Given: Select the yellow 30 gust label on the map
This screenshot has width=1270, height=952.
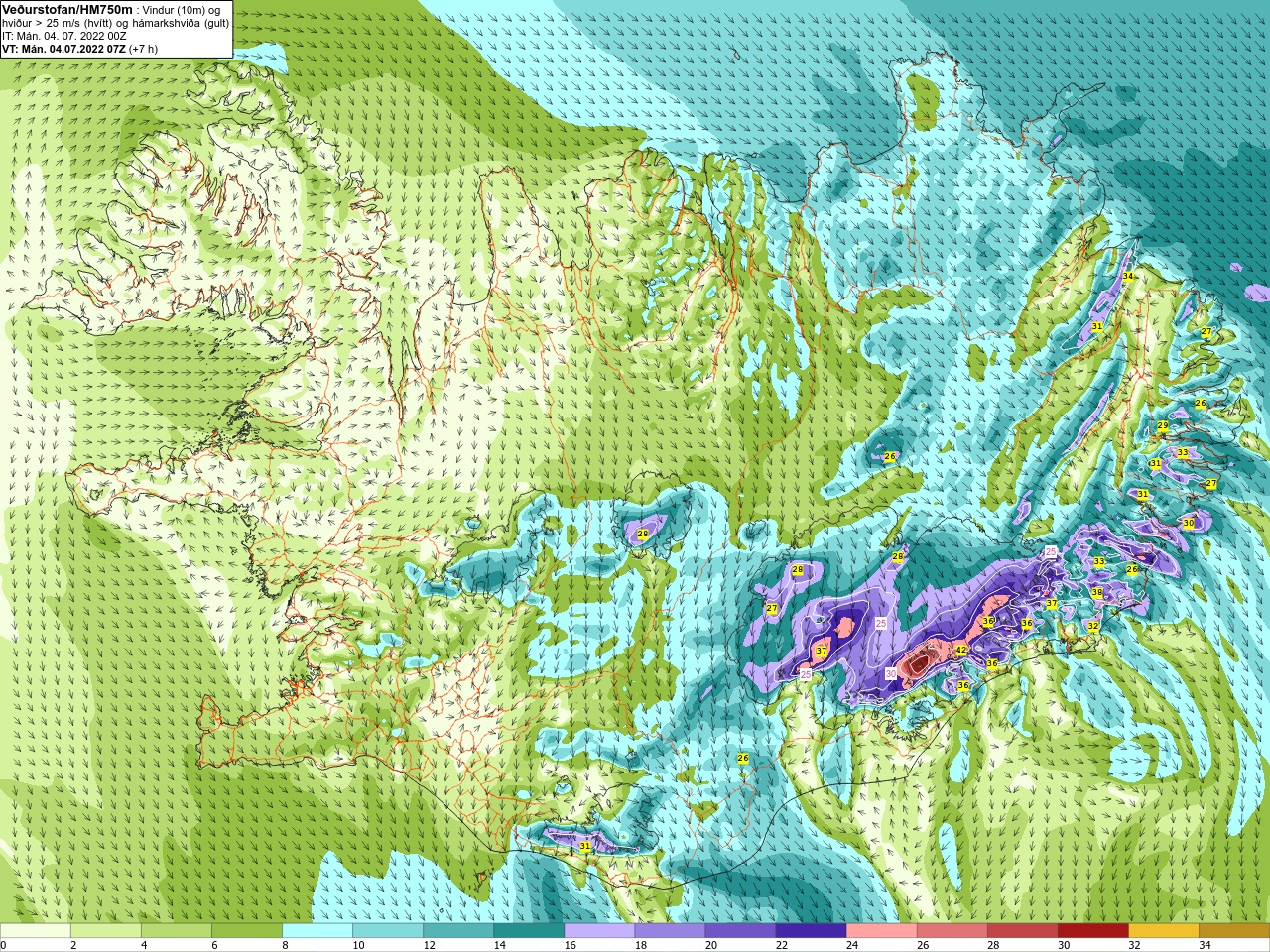Looking at the screenshot, I should click(x=1188, y=523).
